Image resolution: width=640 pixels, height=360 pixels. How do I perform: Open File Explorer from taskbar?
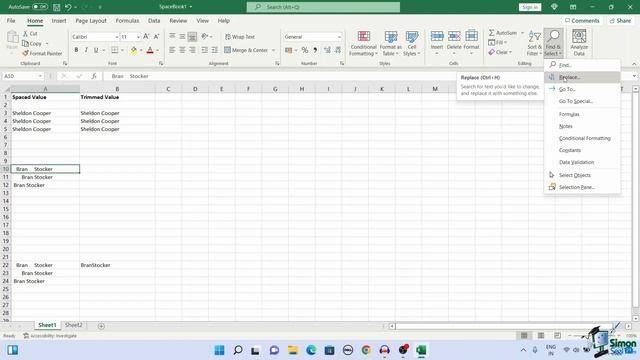click(x=293, y=350)
